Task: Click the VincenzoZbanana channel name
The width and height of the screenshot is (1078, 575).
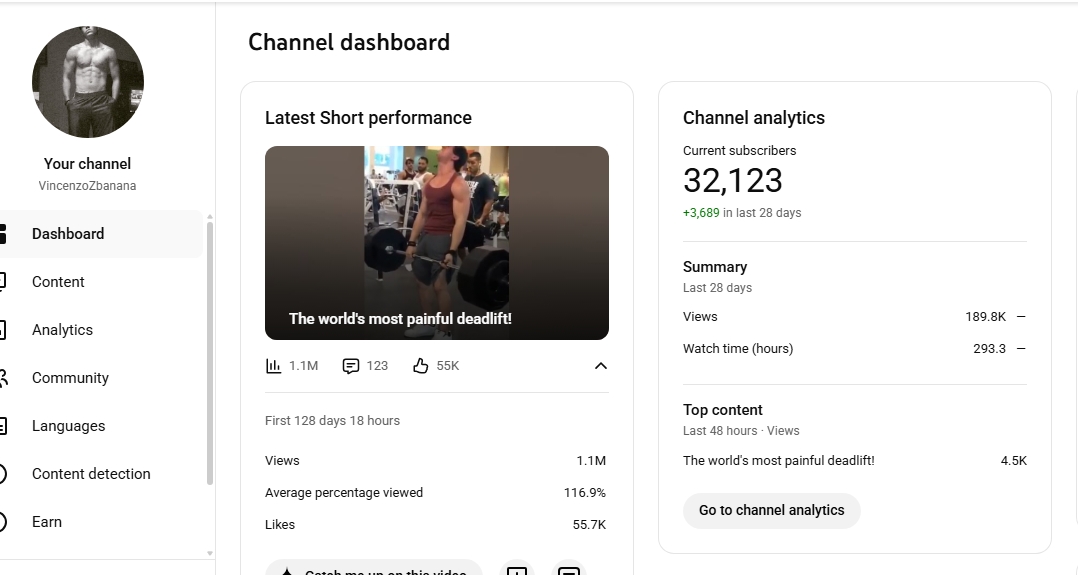Action: [x=87, y=186]
